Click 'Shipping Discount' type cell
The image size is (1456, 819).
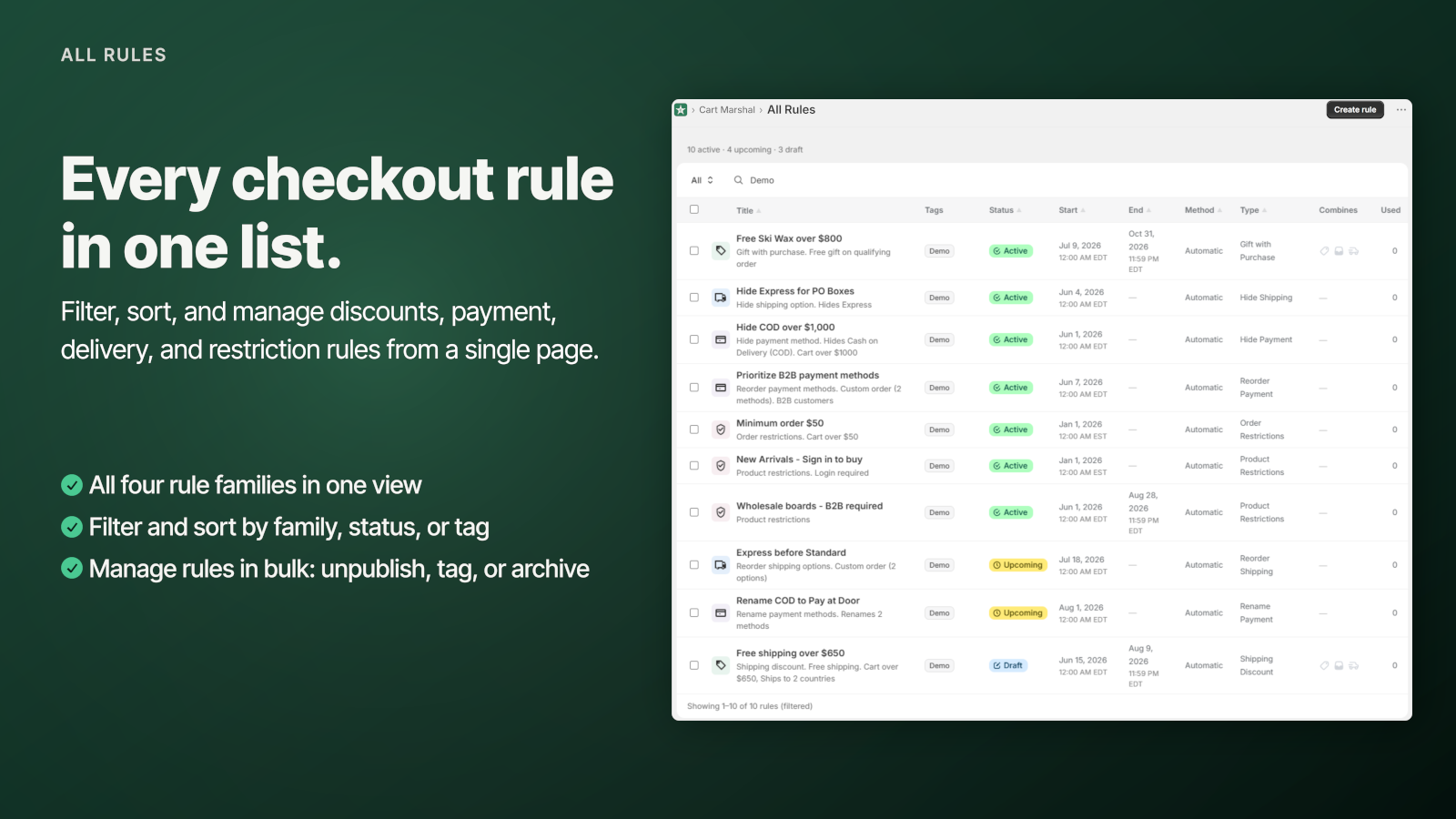(1257, 666)
